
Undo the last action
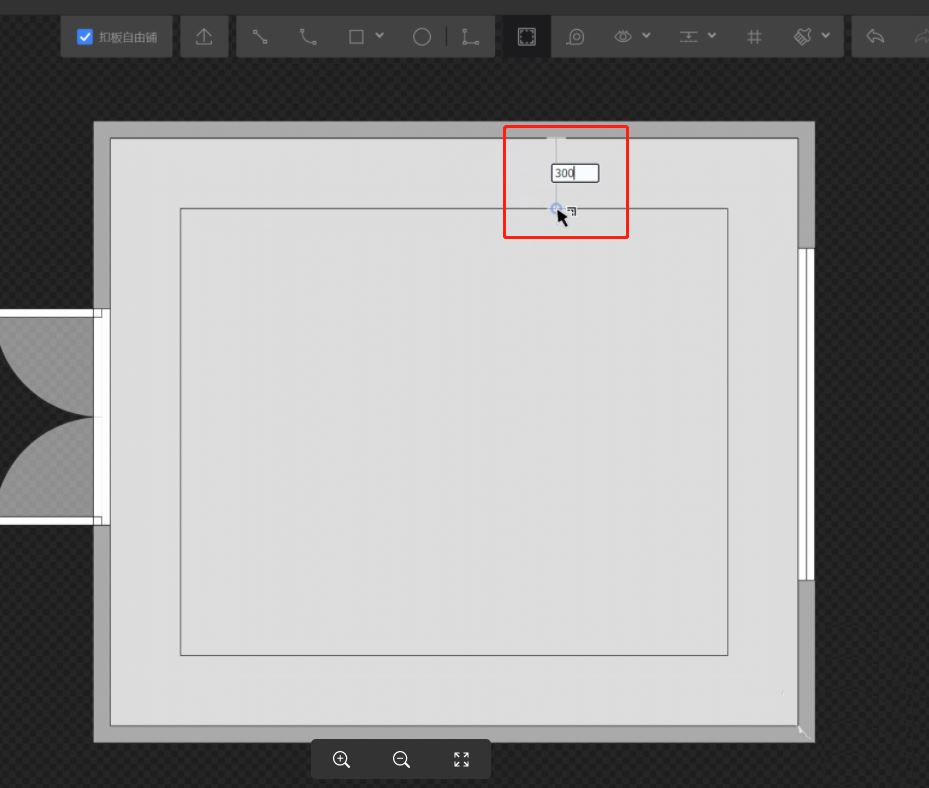(876, 37)
